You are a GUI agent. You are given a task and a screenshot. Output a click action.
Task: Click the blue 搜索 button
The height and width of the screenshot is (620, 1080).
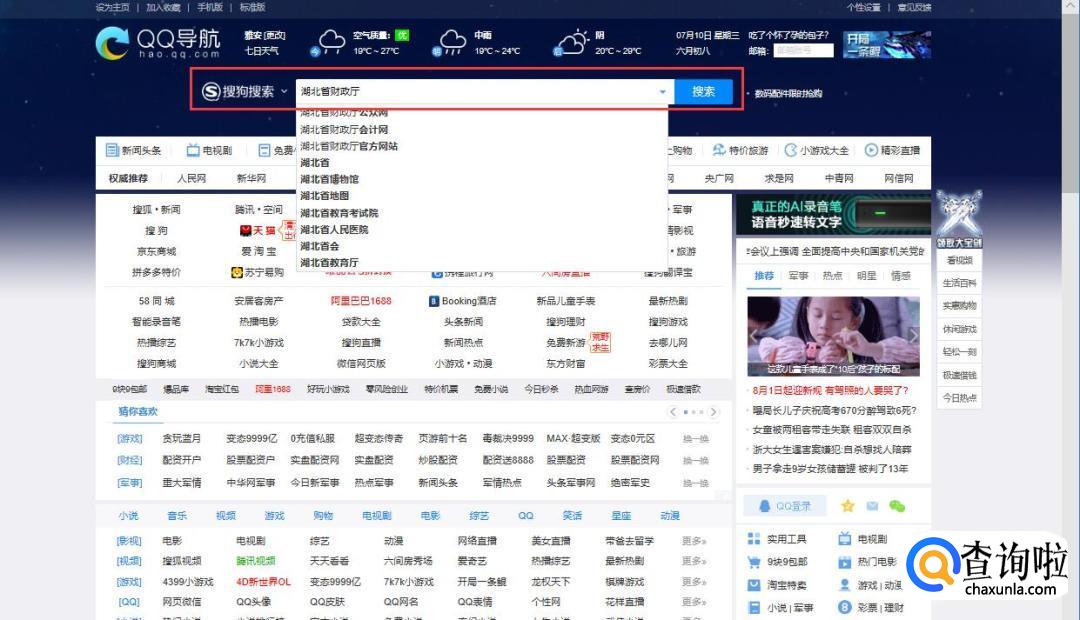(x=703, y=91)
